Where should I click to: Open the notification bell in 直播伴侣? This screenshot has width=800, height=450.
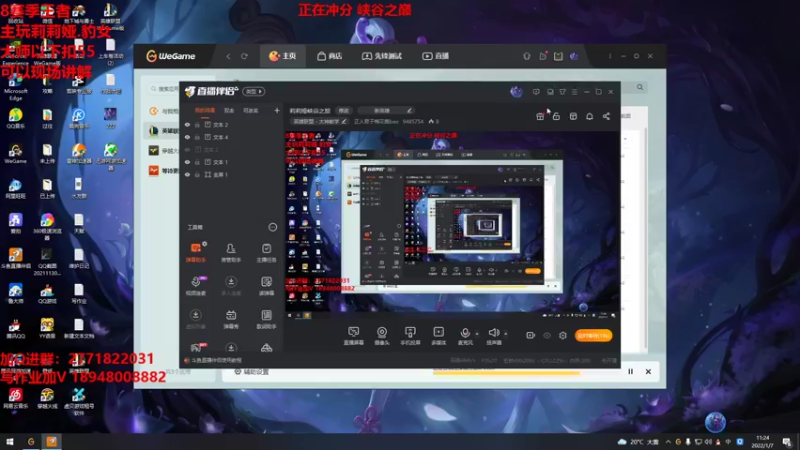tap(589, 116)
